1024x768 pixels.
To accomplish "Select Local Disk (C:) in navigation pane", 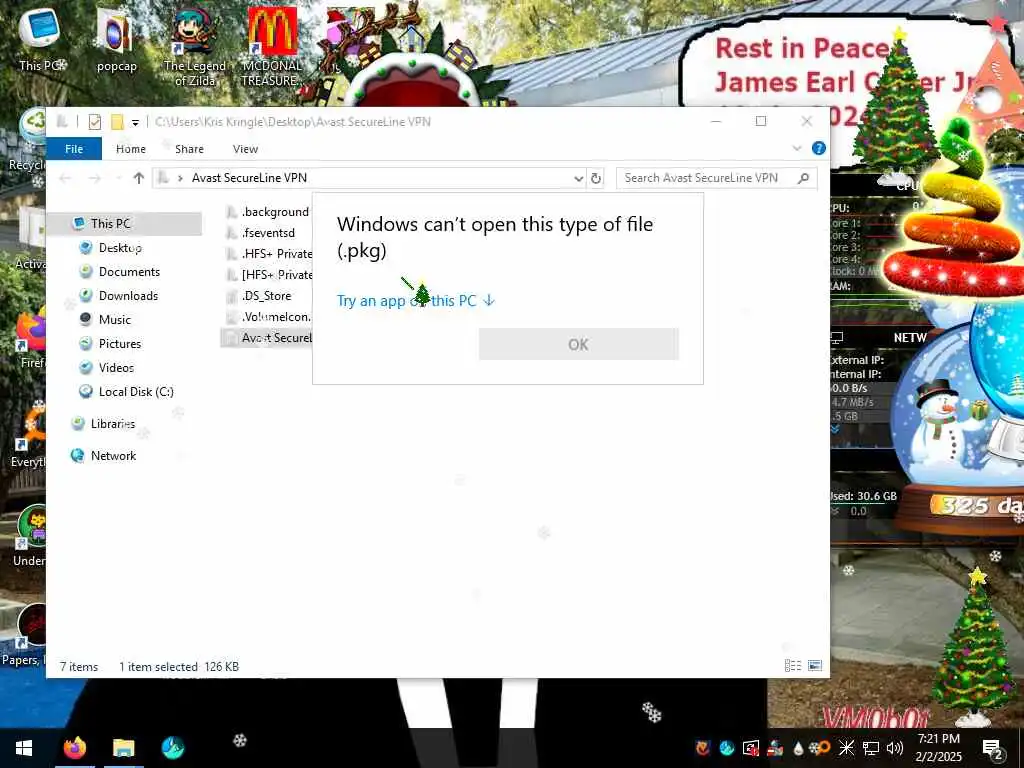I will tap(136, 392).
